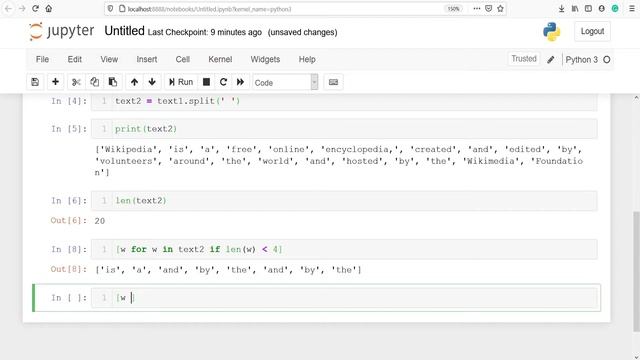The image size is (640, 360).
Task: Open the Edit menu
Action: pos(75,59)
